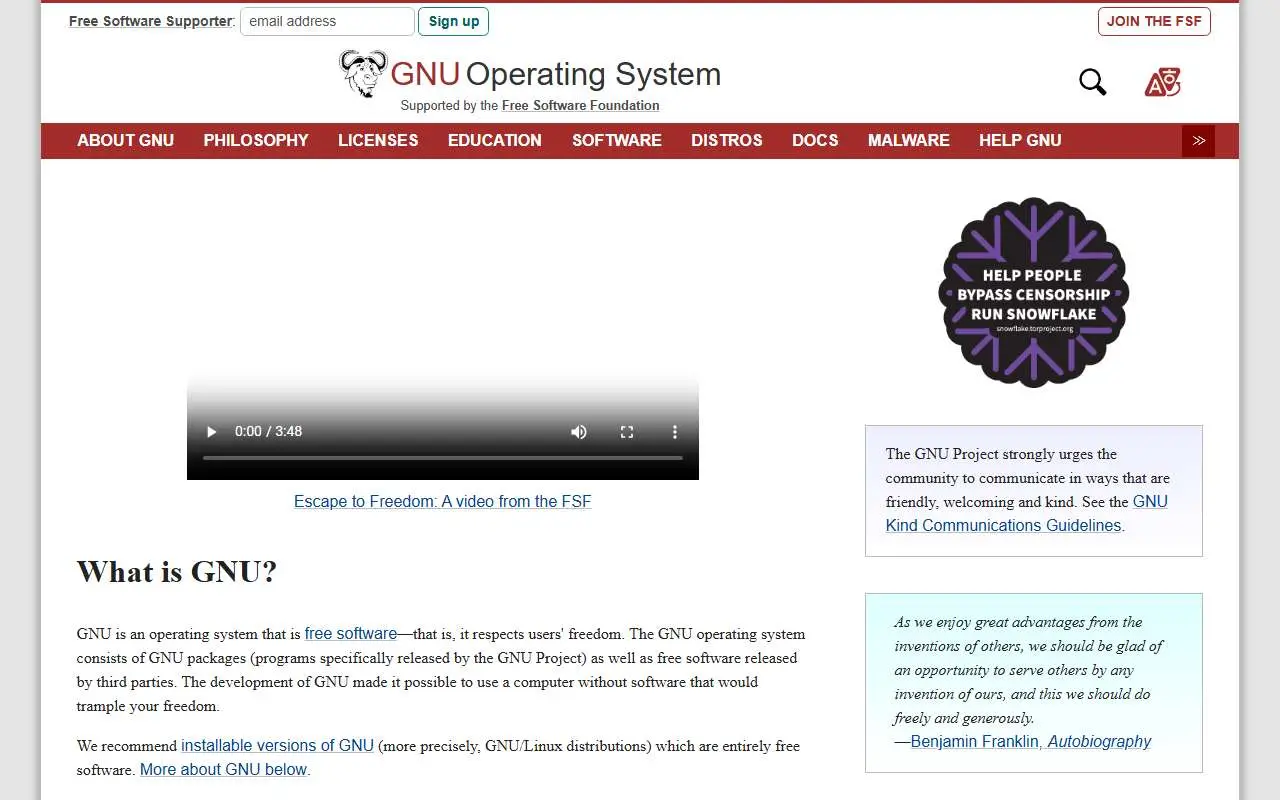Follow the free software link
The height and width of the screenshot is (800, 1280).
351,633
